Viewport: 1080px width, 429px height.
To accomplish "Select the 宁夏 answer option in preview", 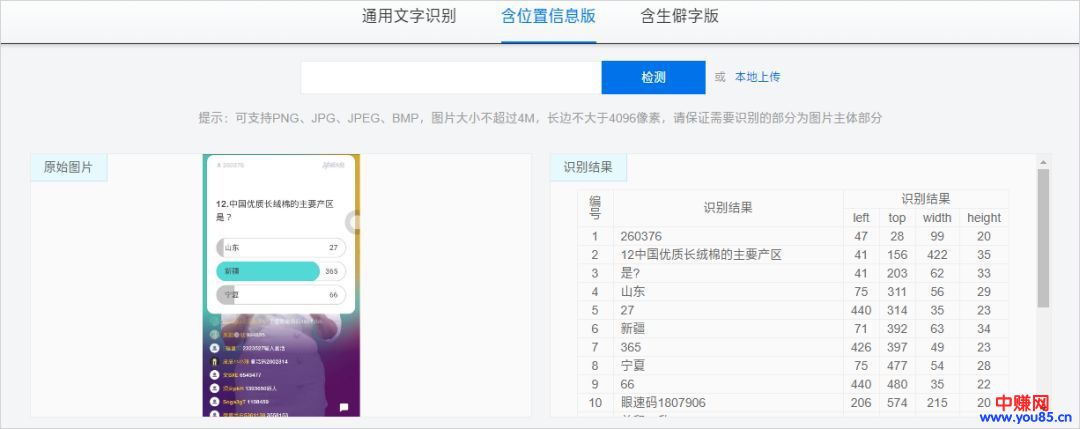I will point(280,295).
